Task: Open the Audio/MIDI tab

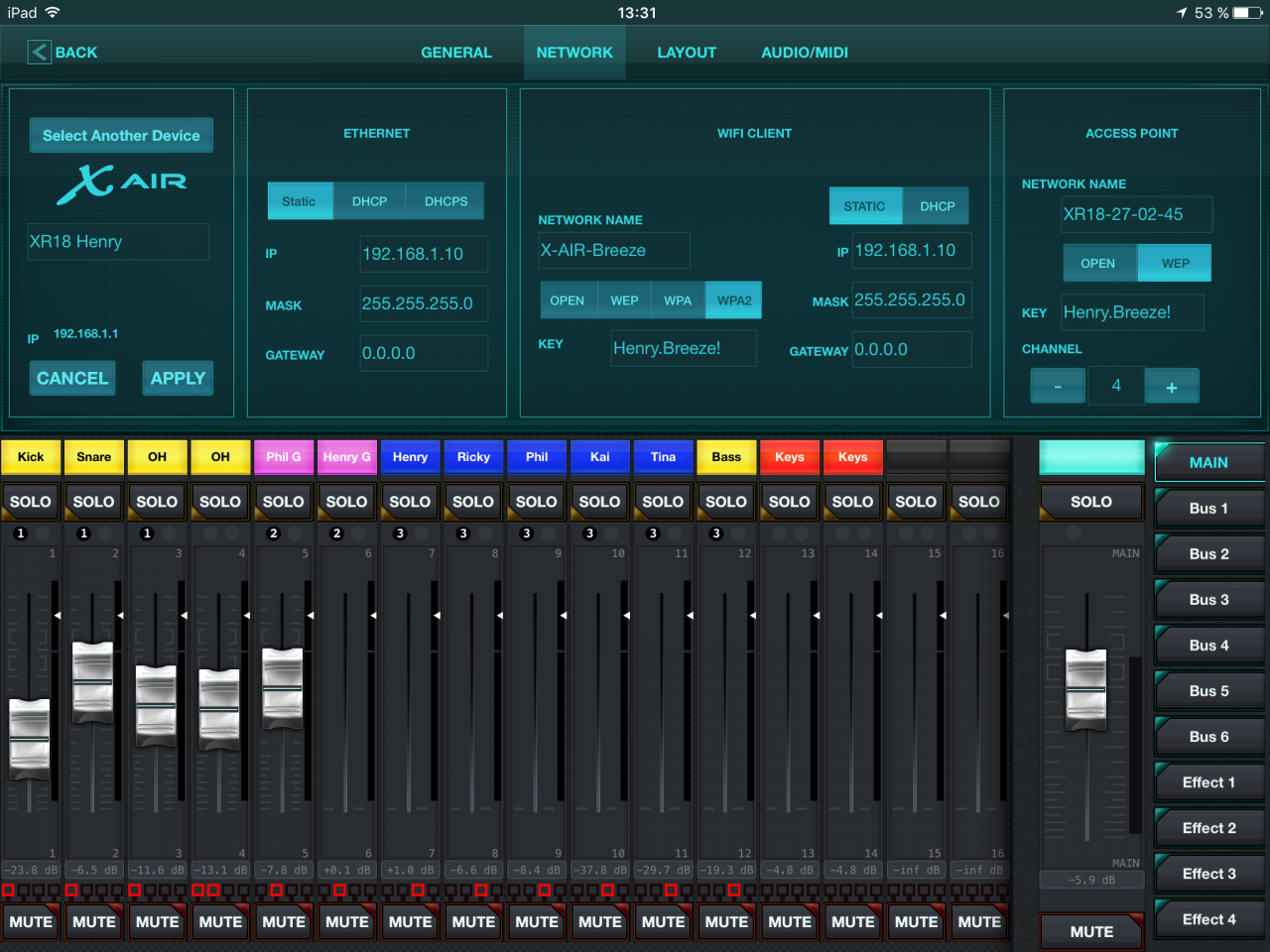Action: pos(804,53)
